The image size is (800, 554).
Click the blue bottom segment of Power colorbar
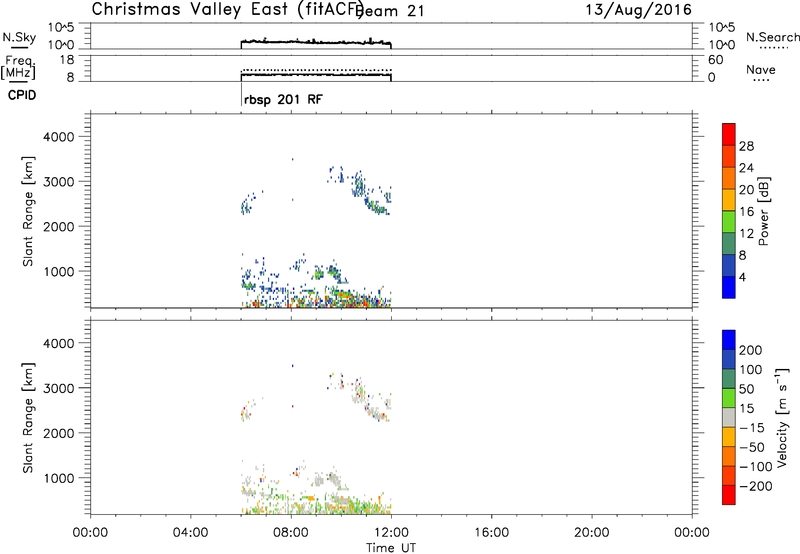(729, 287)
